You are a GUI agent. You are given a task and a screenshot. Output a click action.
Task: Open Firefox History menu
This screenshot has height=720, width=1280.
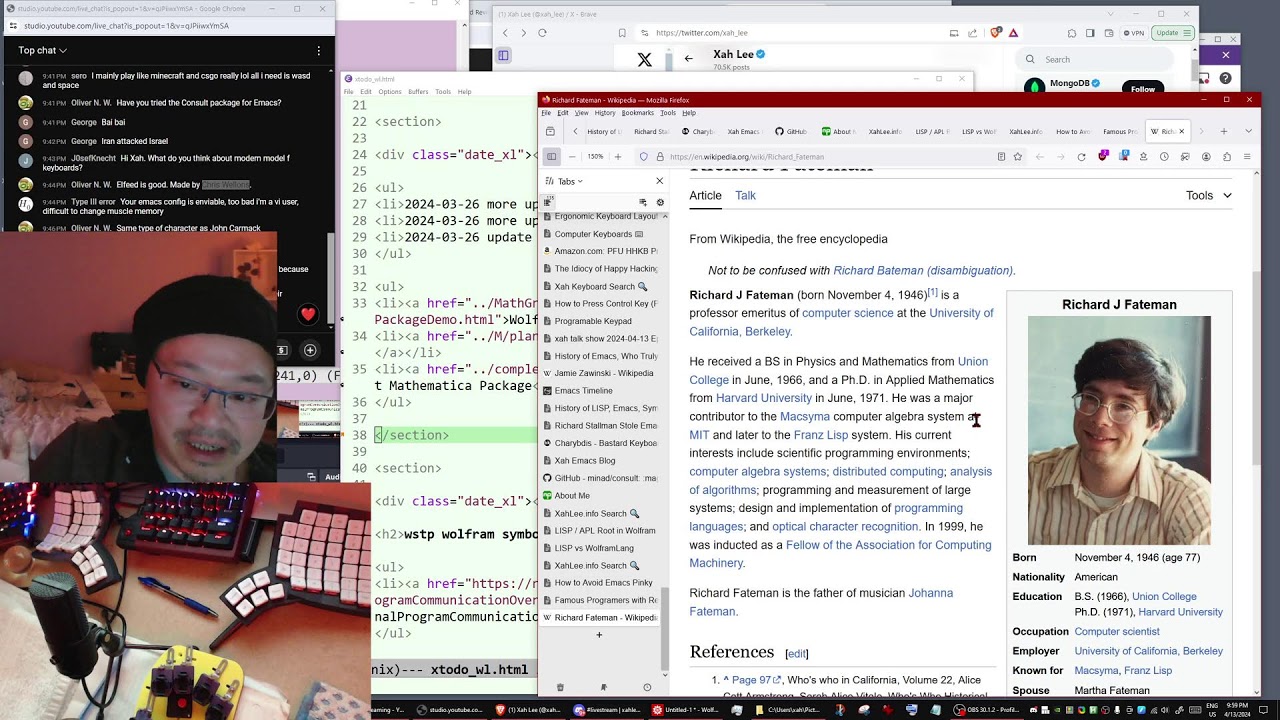pyautogui.click(x=605, y=113)
